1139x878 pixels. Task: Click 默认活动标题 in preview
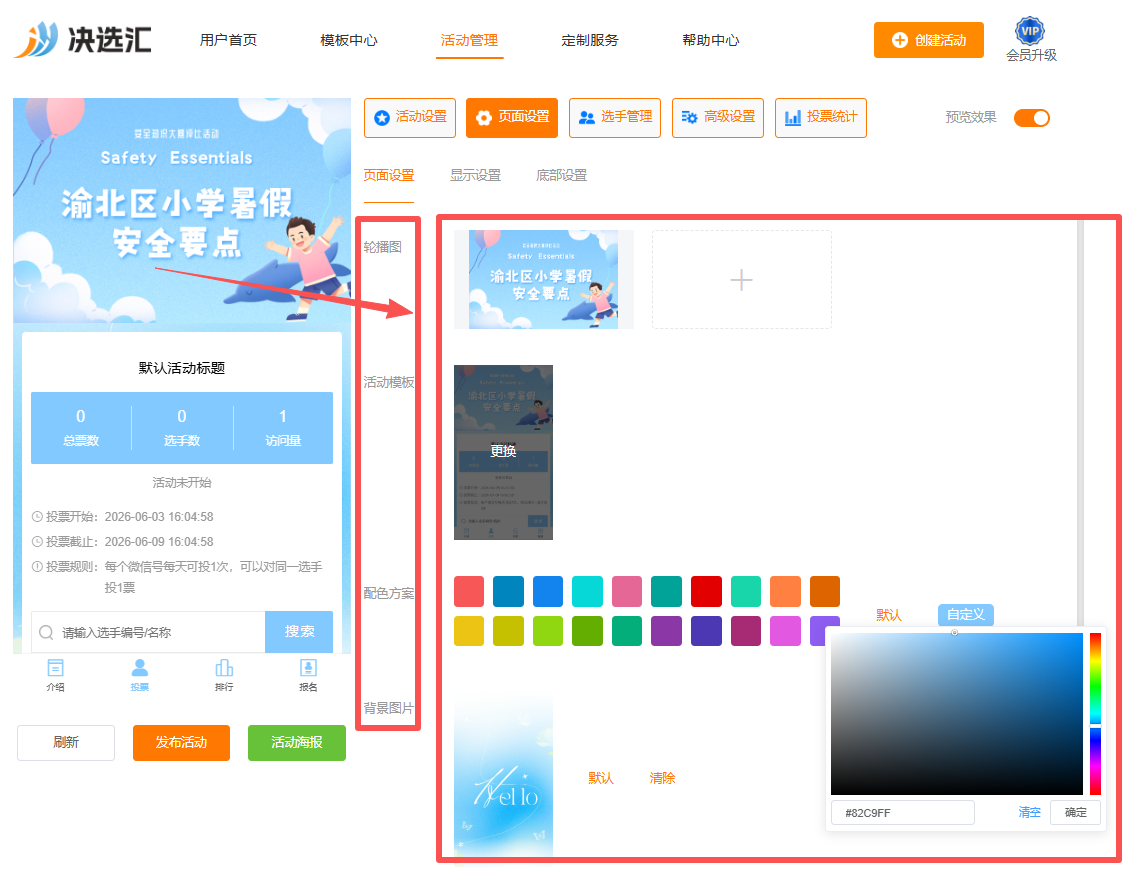182,368
